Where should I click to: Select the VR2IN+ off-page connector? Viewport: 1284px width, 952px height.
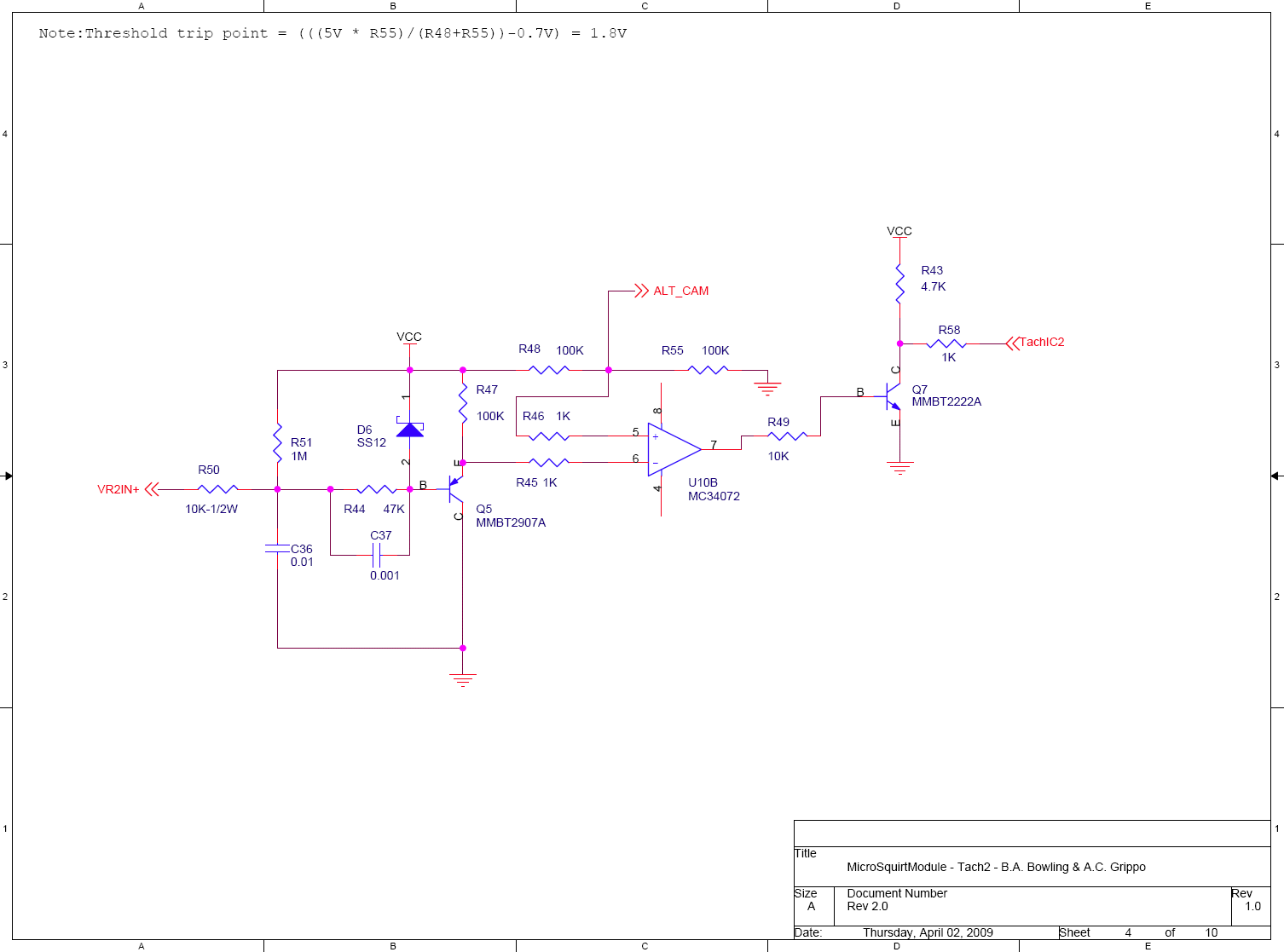(128, 489)
